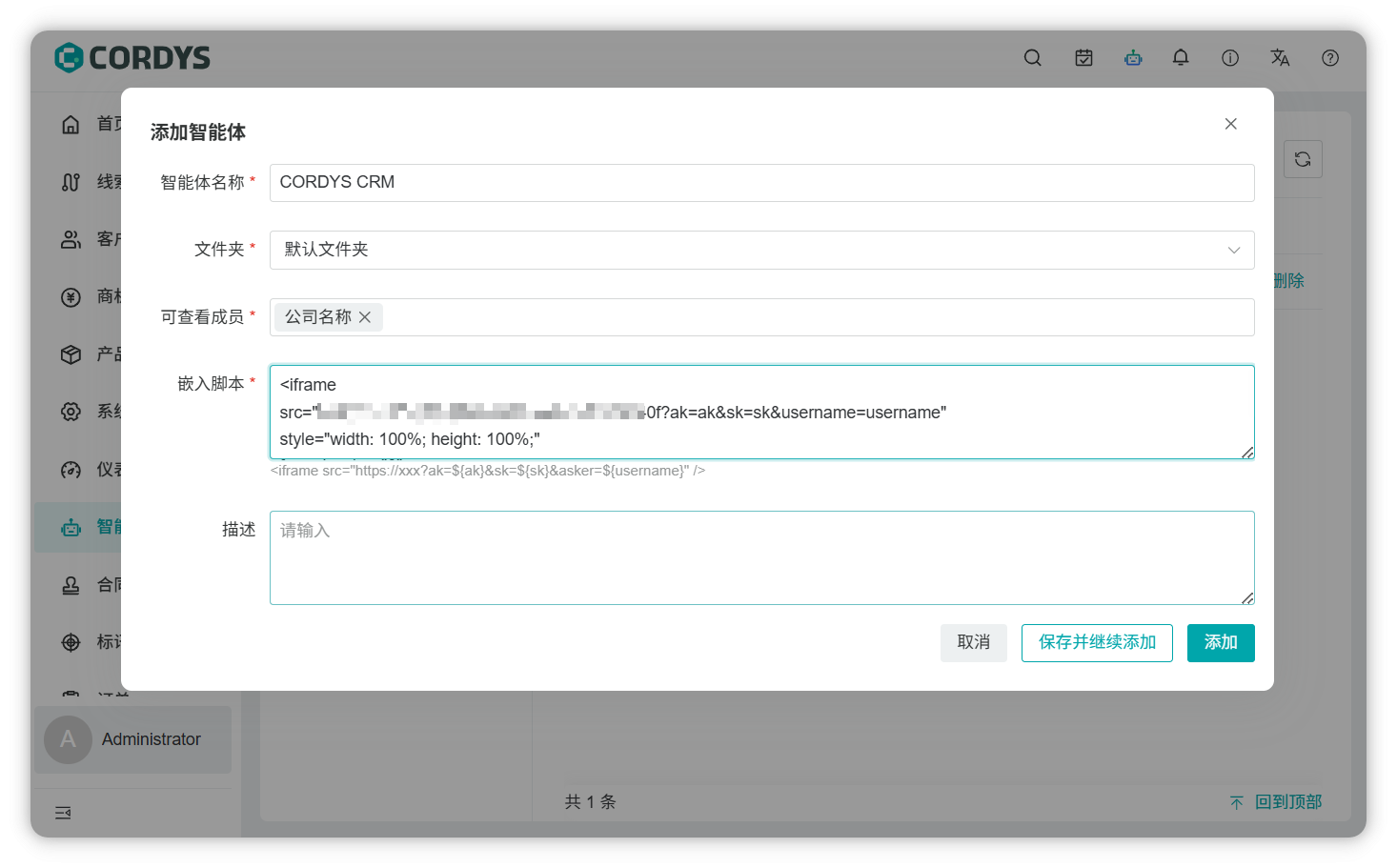Screen dimensions: 1397x868
Task: Open the target sidebar icon
Action: click(x=71, y=642)
